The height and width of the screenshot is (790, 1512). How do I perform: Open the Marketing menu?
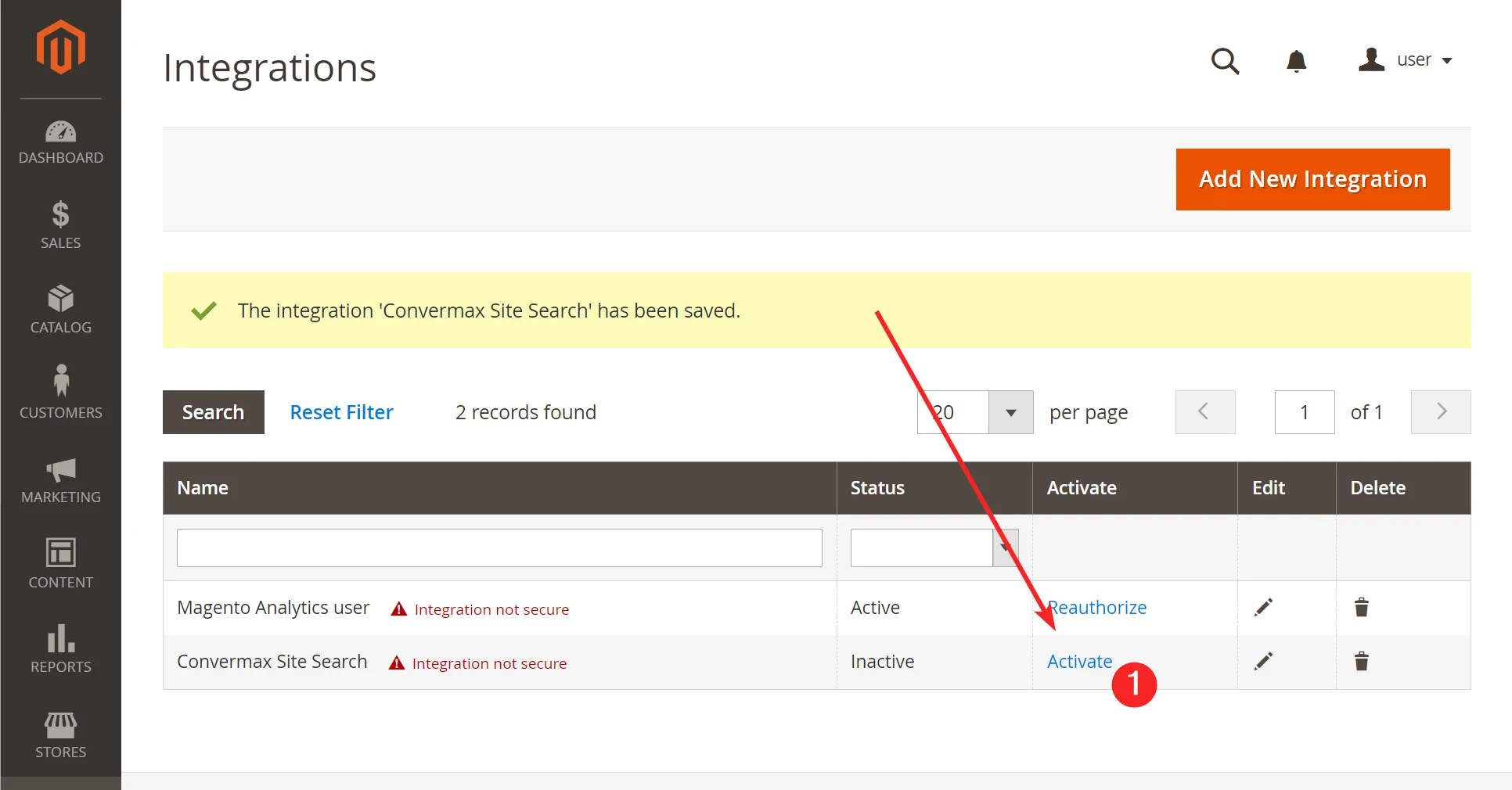[60, 480]
